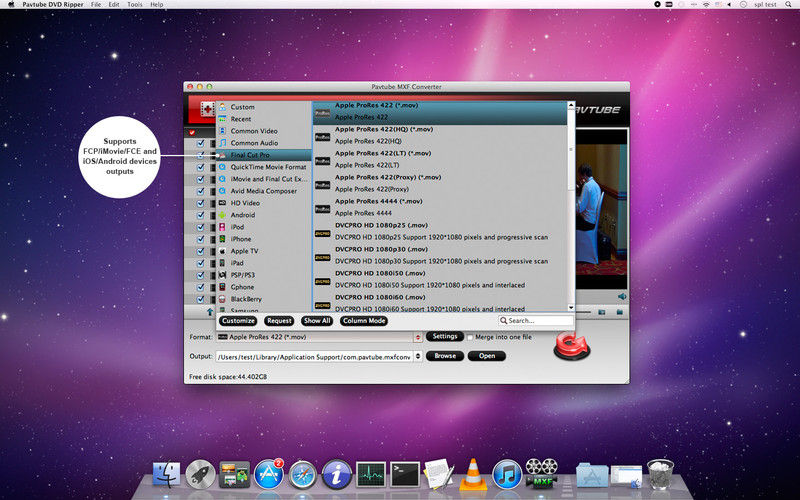The image size is (800, 500).
Task: Toggle file checkbox beside Avid Media Composer row
Action: [201, 191]
